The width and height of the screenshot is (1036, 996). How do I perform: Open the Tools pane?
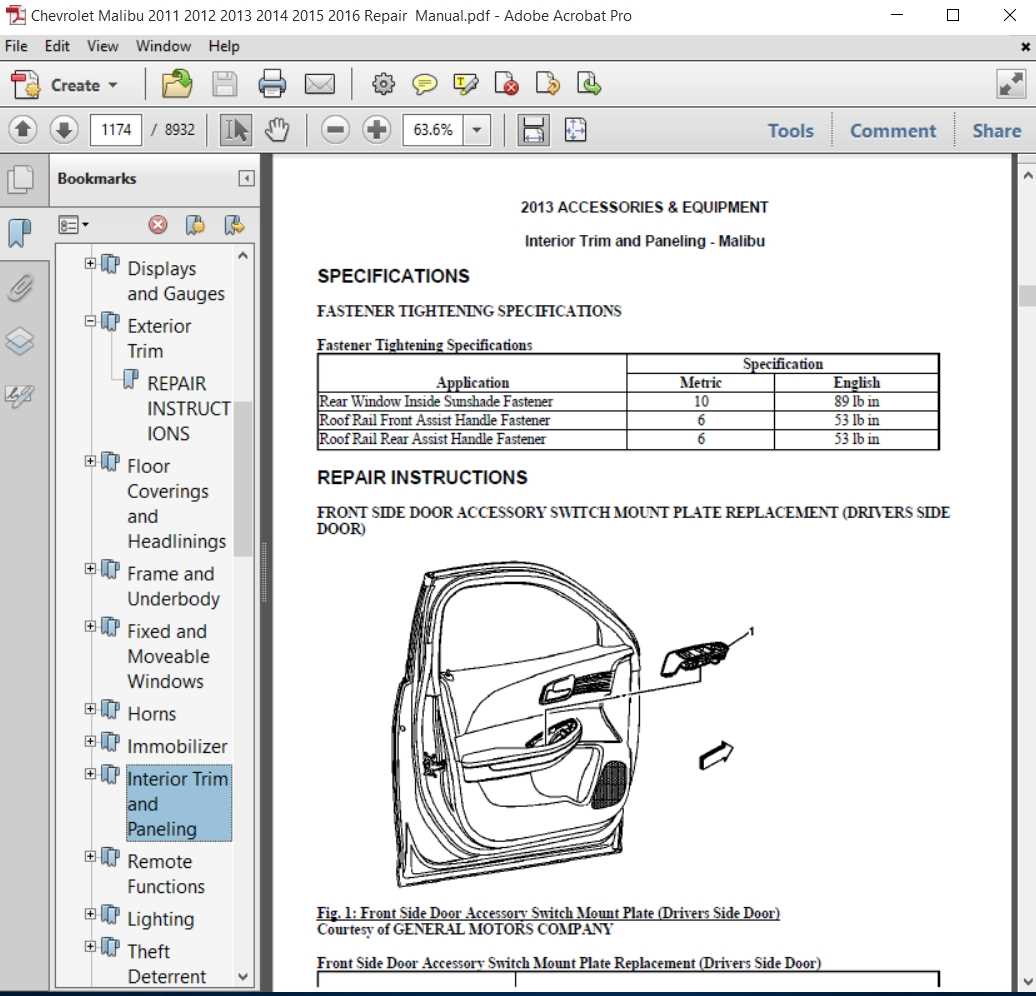coord(790,131)
